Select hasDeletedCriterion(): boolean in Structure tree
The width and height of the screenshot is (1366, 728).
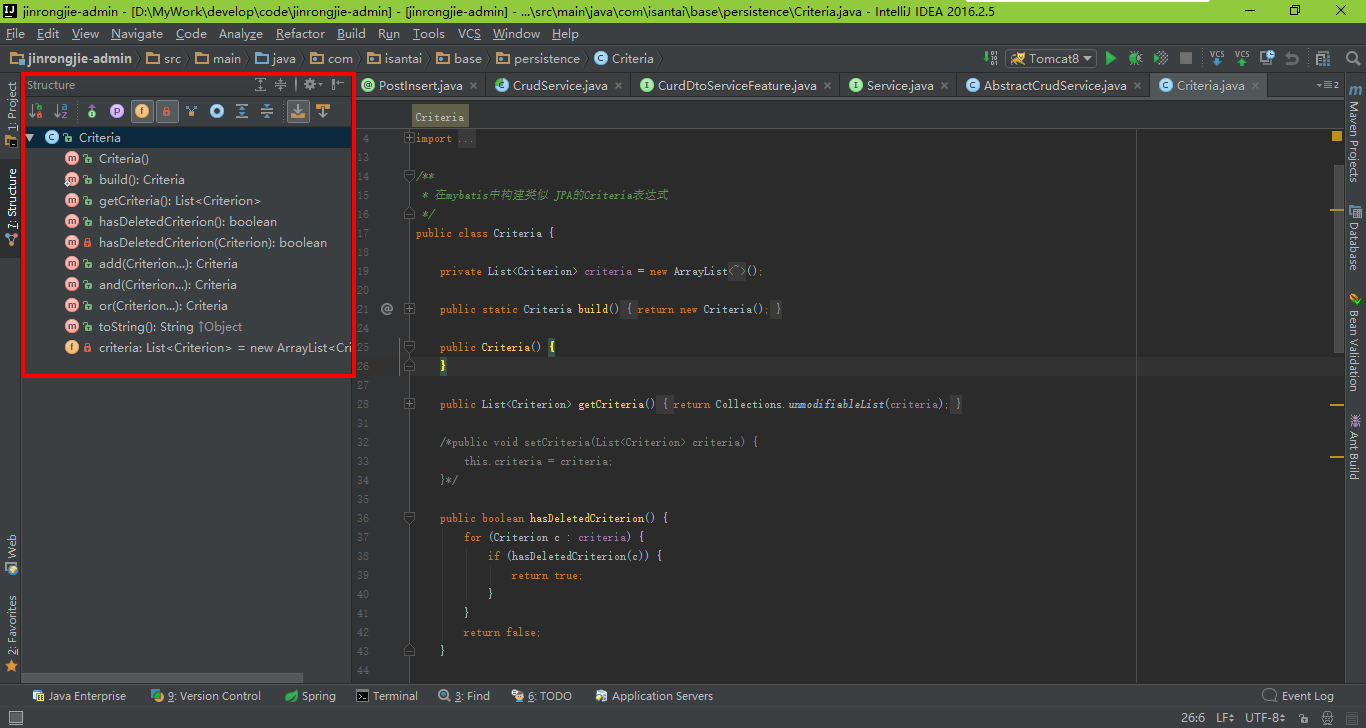187,222
